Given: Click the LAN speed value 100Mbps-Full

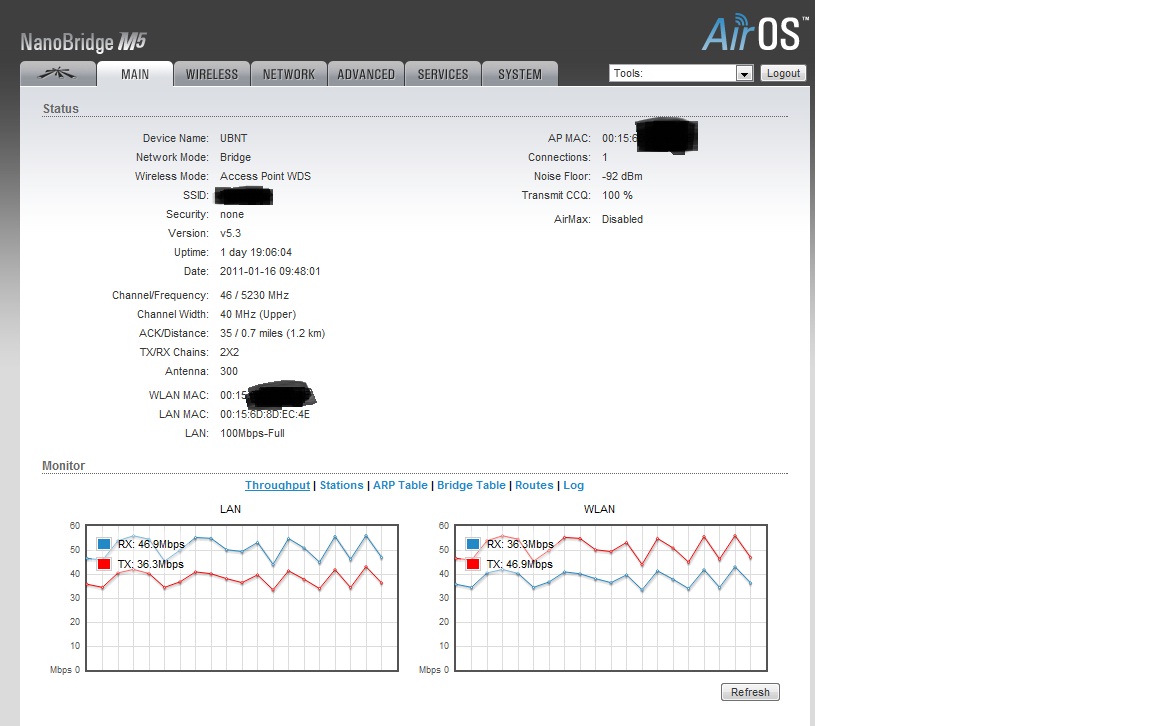Looking at the screenshot, I should [252, 434].
